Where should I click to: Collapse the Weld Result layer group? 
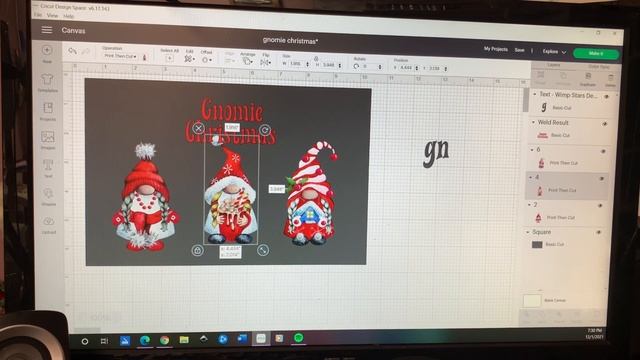[x=533, y=122]
